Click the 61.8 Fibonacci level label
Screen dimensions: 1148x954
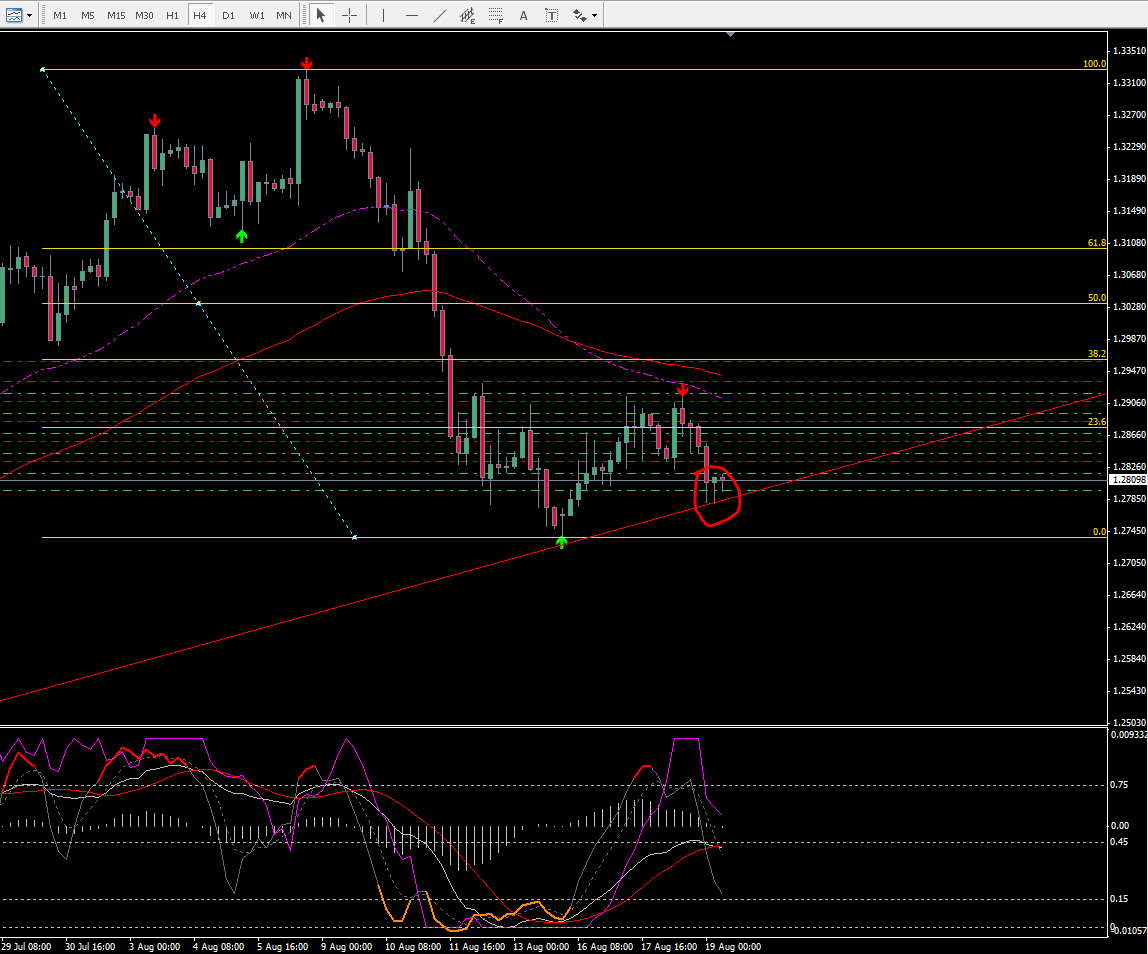[1097, 242]
